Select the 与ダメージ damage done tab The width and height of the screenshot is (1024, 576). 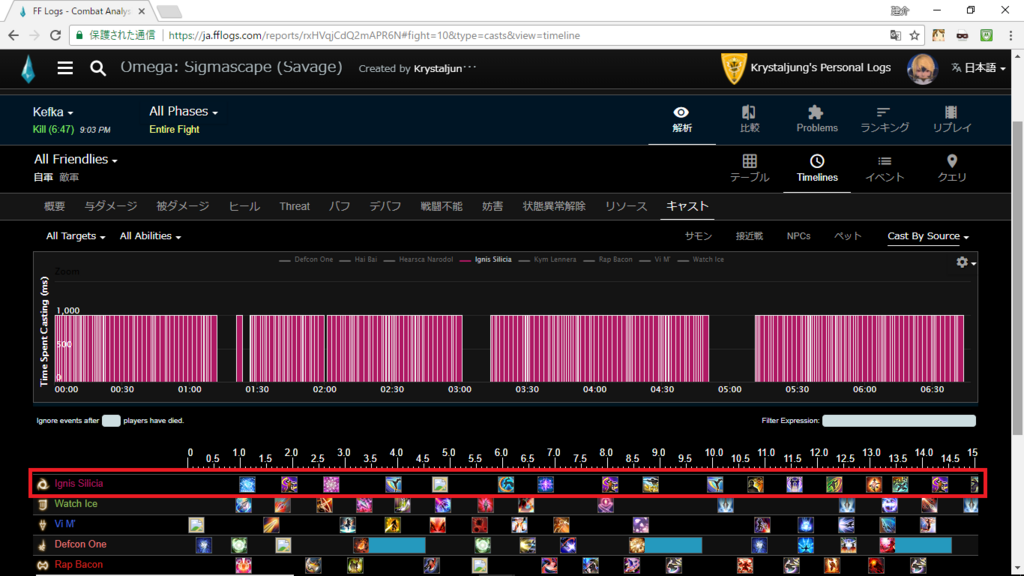click(110, 206)
